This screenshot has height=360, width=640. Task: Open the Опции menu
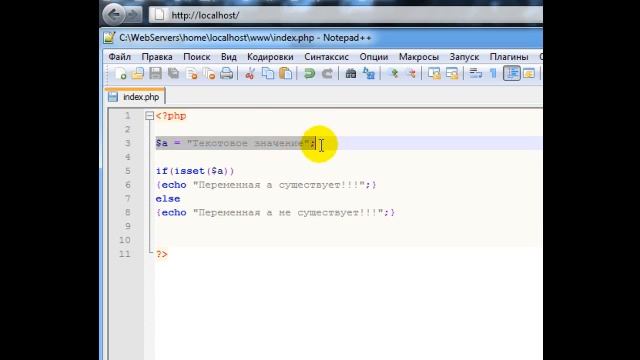[x=373, y=57]
